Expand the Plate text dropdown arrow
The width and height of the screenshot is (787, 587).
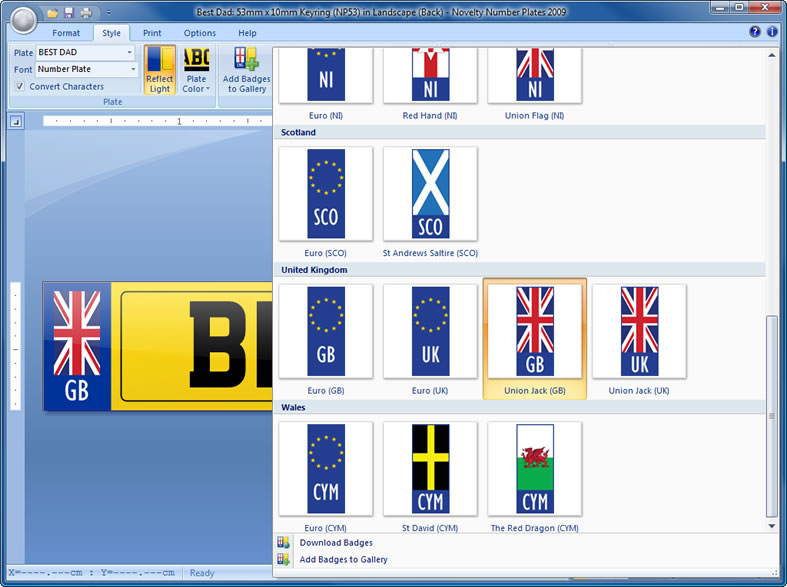click(129, 52)
